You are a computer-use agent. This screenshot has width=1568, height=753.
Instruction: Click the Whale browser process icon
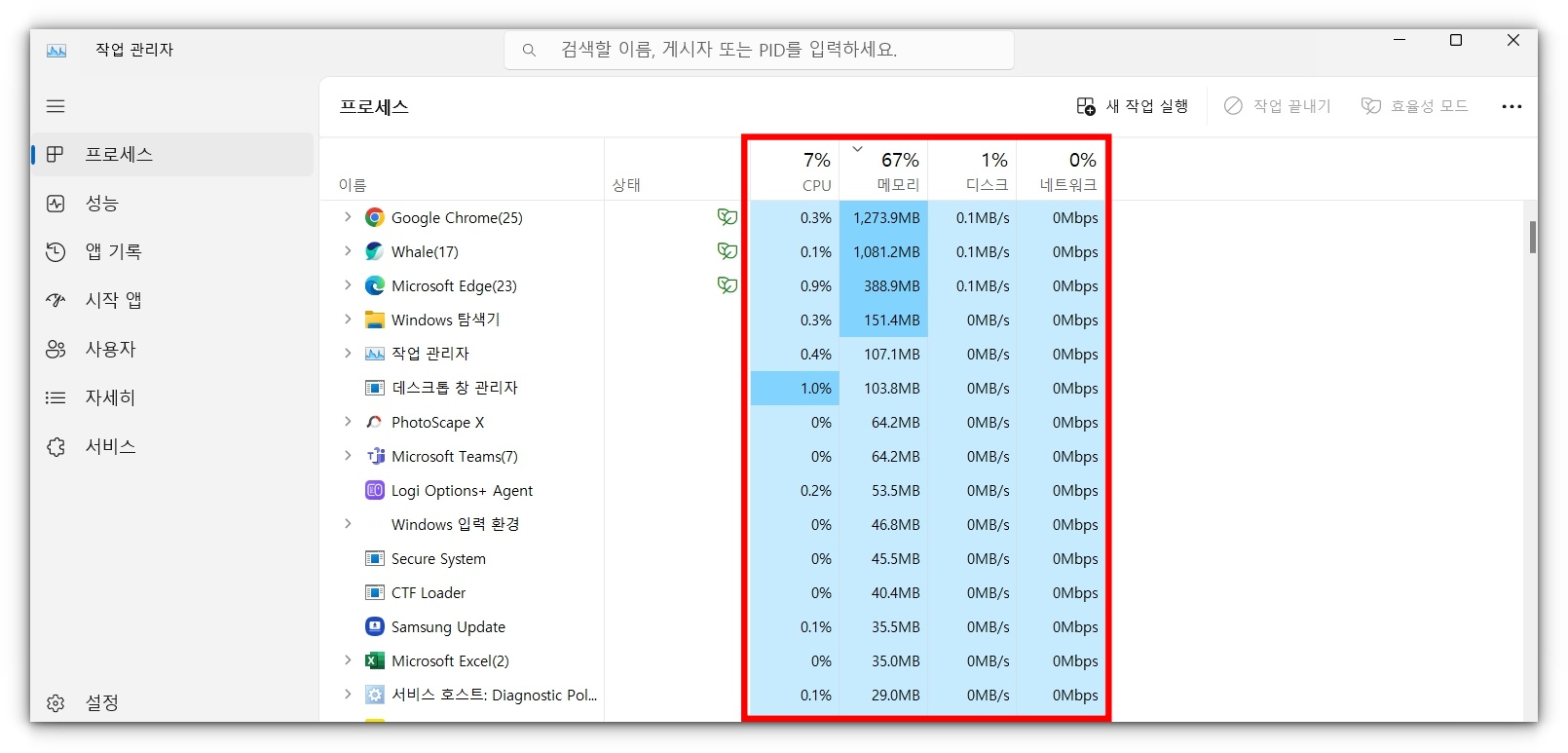pos(375,251)
